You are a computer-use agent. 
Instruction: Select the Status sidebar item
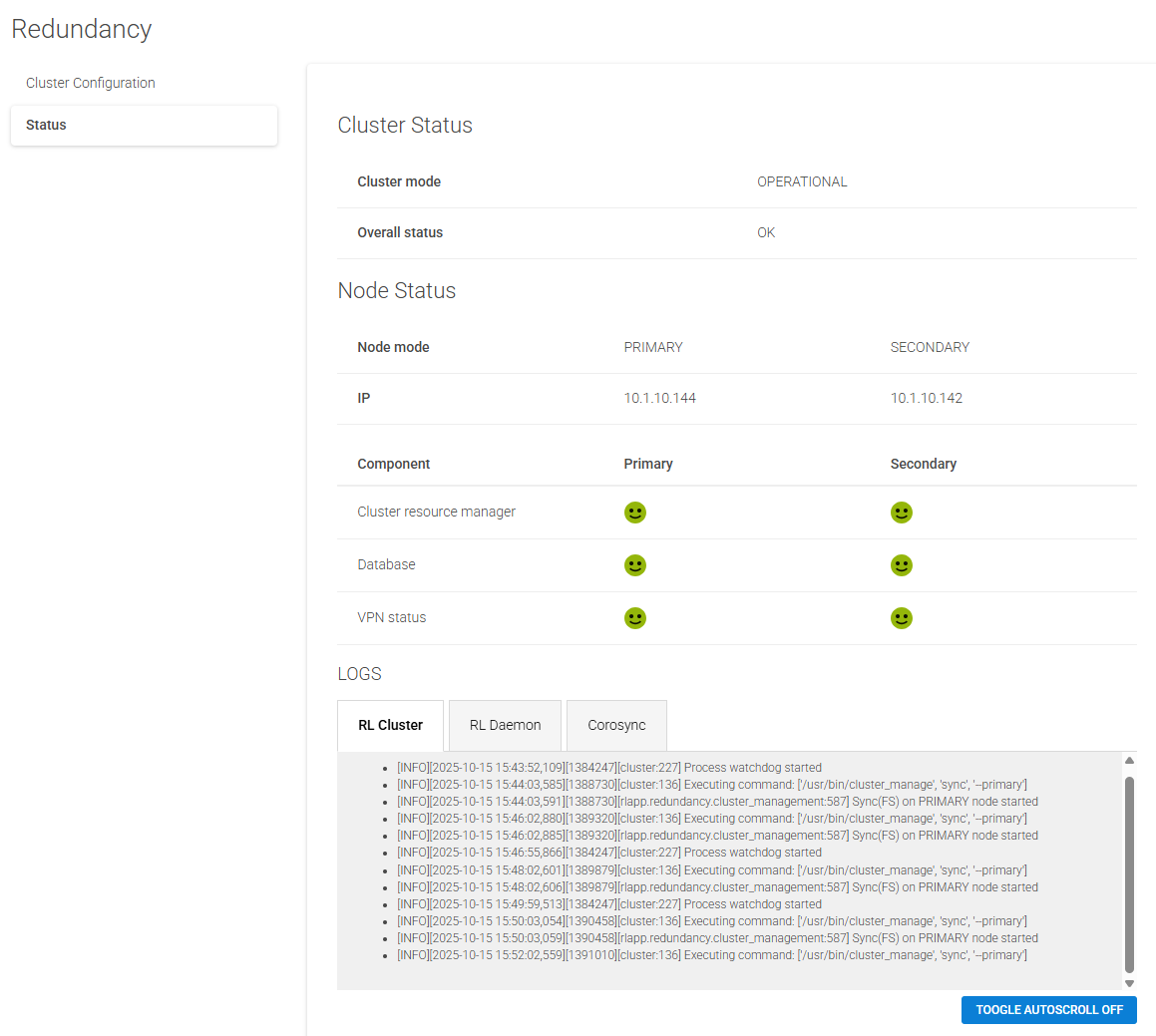(x=144, y=126)
